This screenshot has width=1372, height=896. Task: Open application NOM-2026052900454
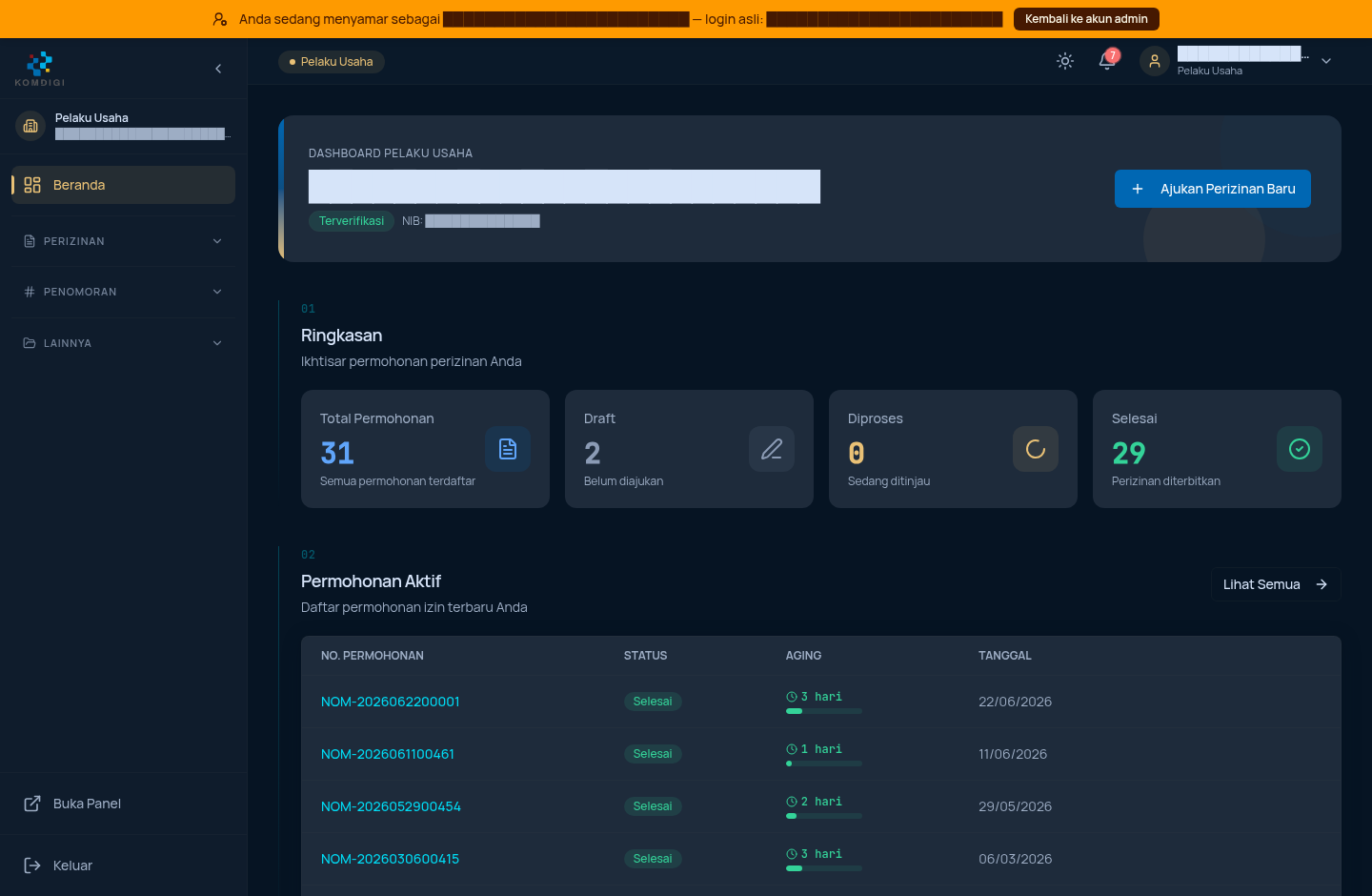(391, 806)
